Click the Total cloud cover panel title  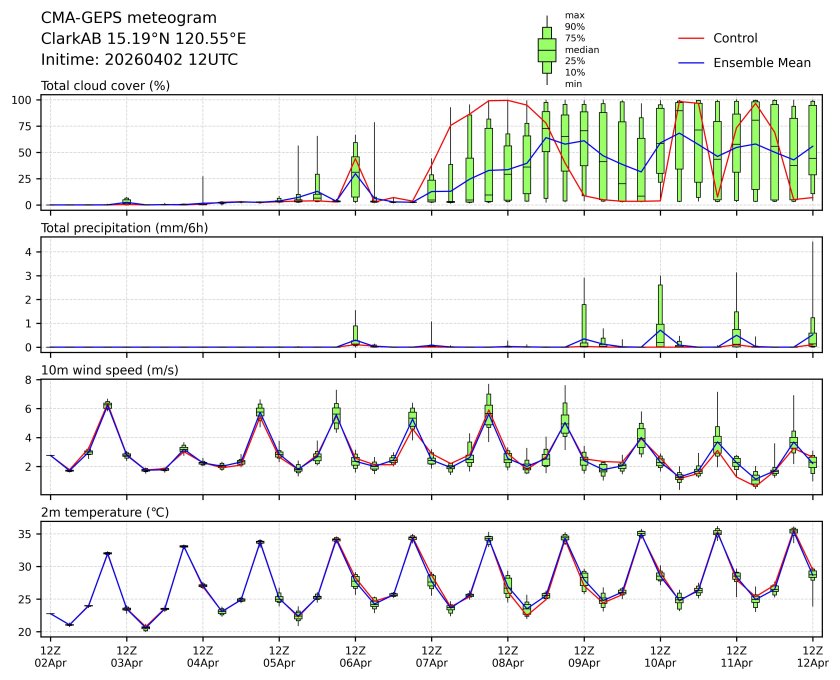(x=105, y=85)
